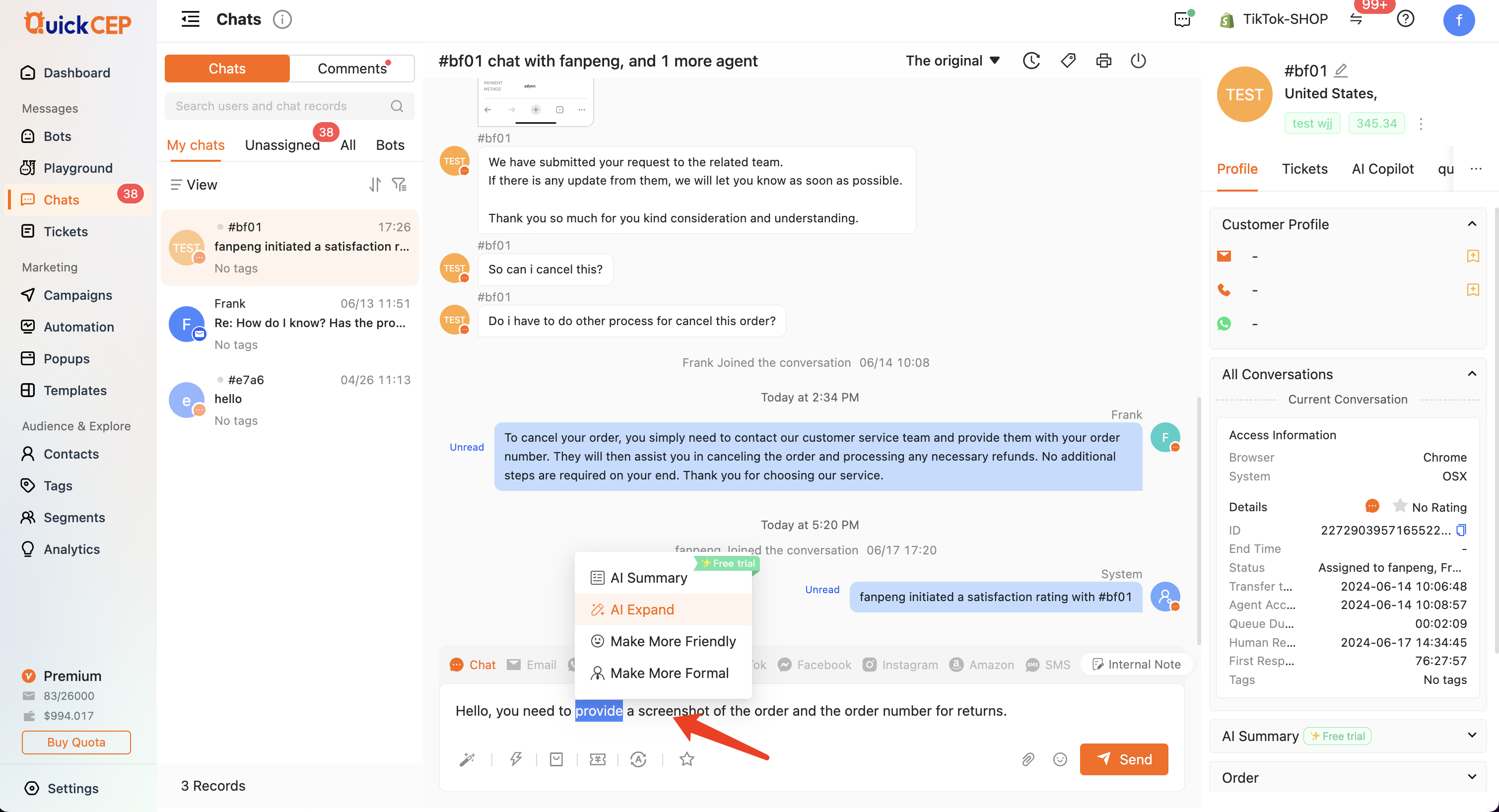Screen dimensions: 1499x812
Task: Collapse the sidebar menu icon
Action: [x=190, y=19]
